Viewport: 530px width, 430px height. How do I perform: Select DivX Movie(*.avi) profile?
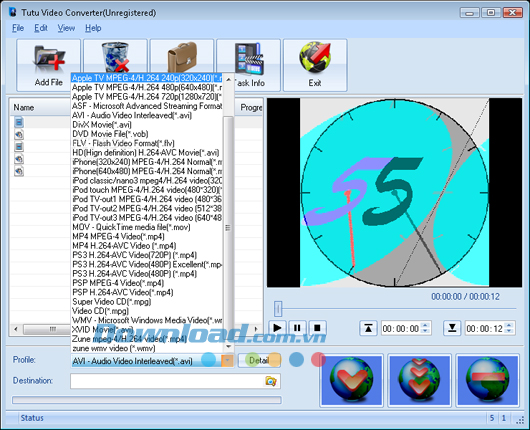[x=147, y=125]
